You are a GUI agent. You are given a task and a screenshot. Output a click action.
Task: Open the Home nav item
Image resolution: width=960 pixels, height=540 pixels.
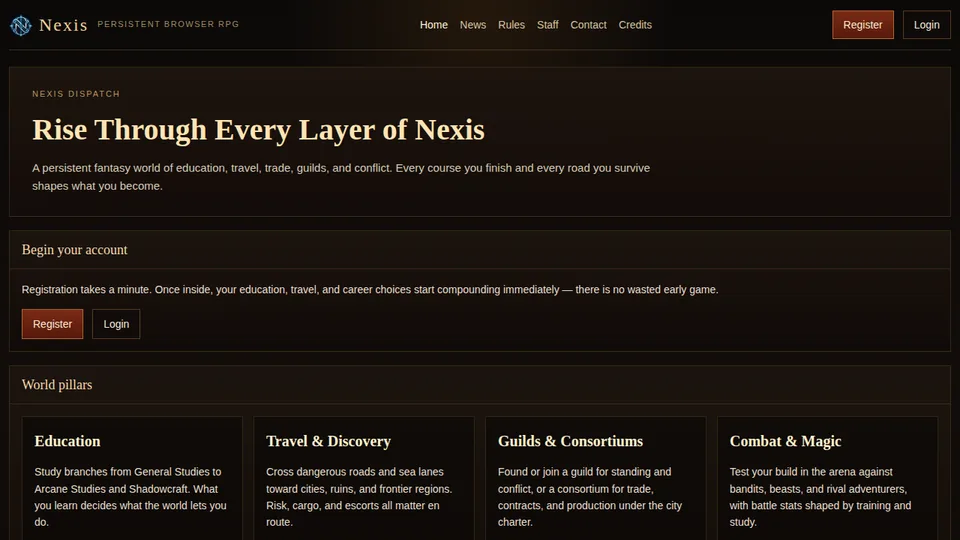point(433,25)
